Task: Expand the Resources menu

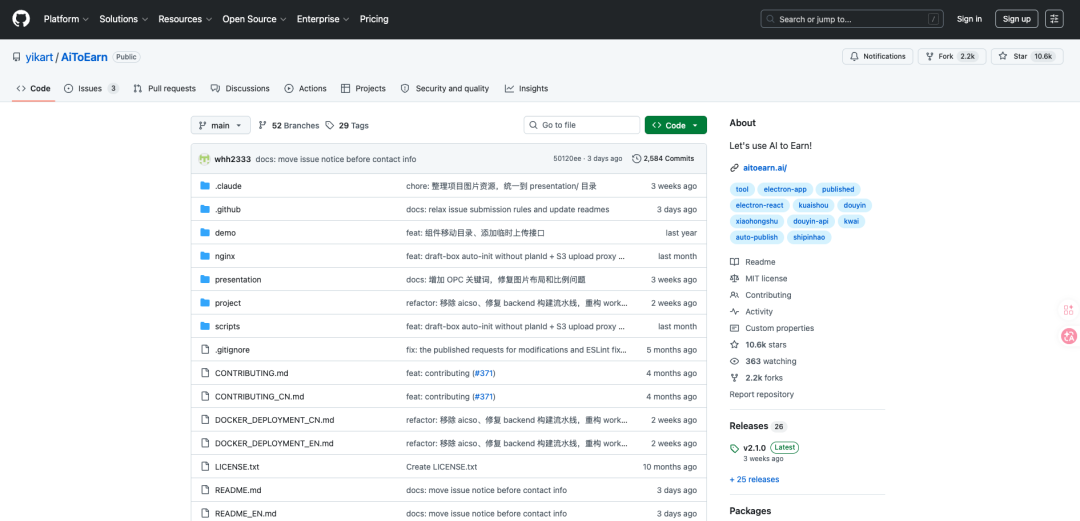Action: (185, 19)
